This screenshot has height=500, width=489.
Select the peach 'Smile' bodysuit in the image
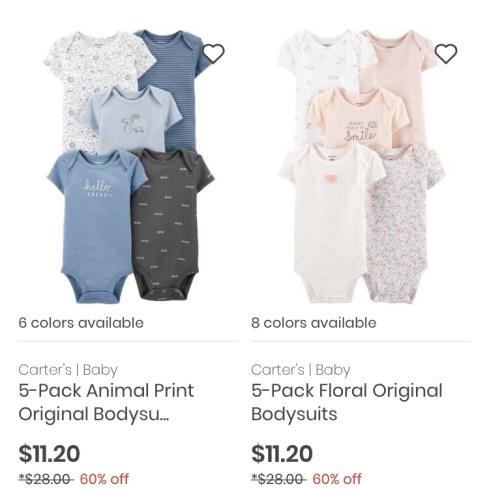[358, 117]
